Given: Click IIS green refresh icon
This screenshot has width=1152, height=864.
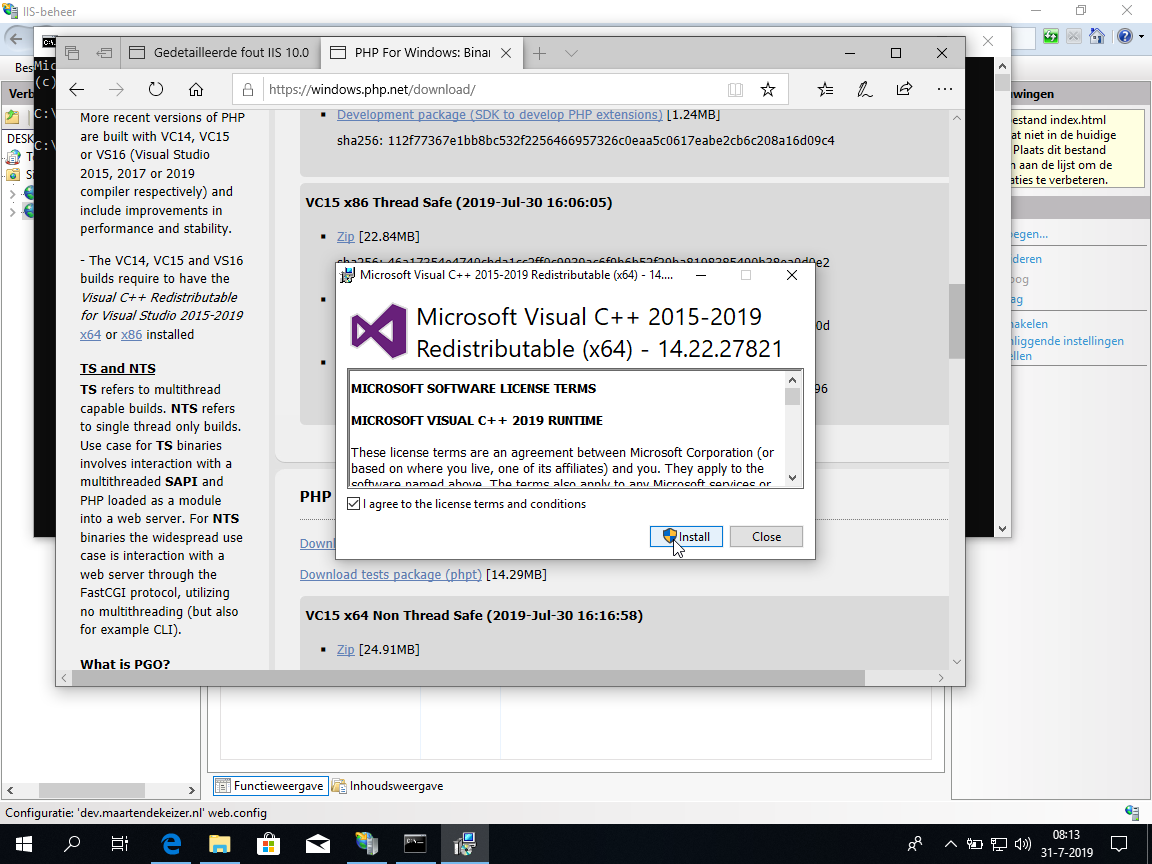Looking at the screenshot, I should tap(1051, 36).
